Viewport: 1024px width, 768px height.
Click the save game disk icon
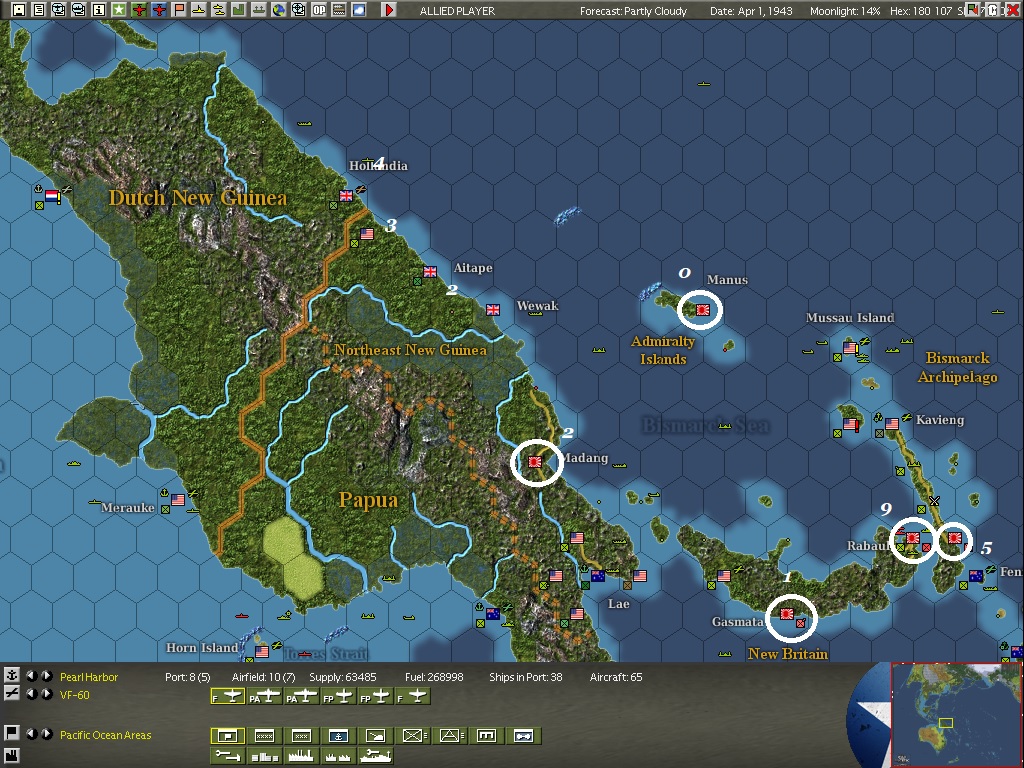[19, 9]
